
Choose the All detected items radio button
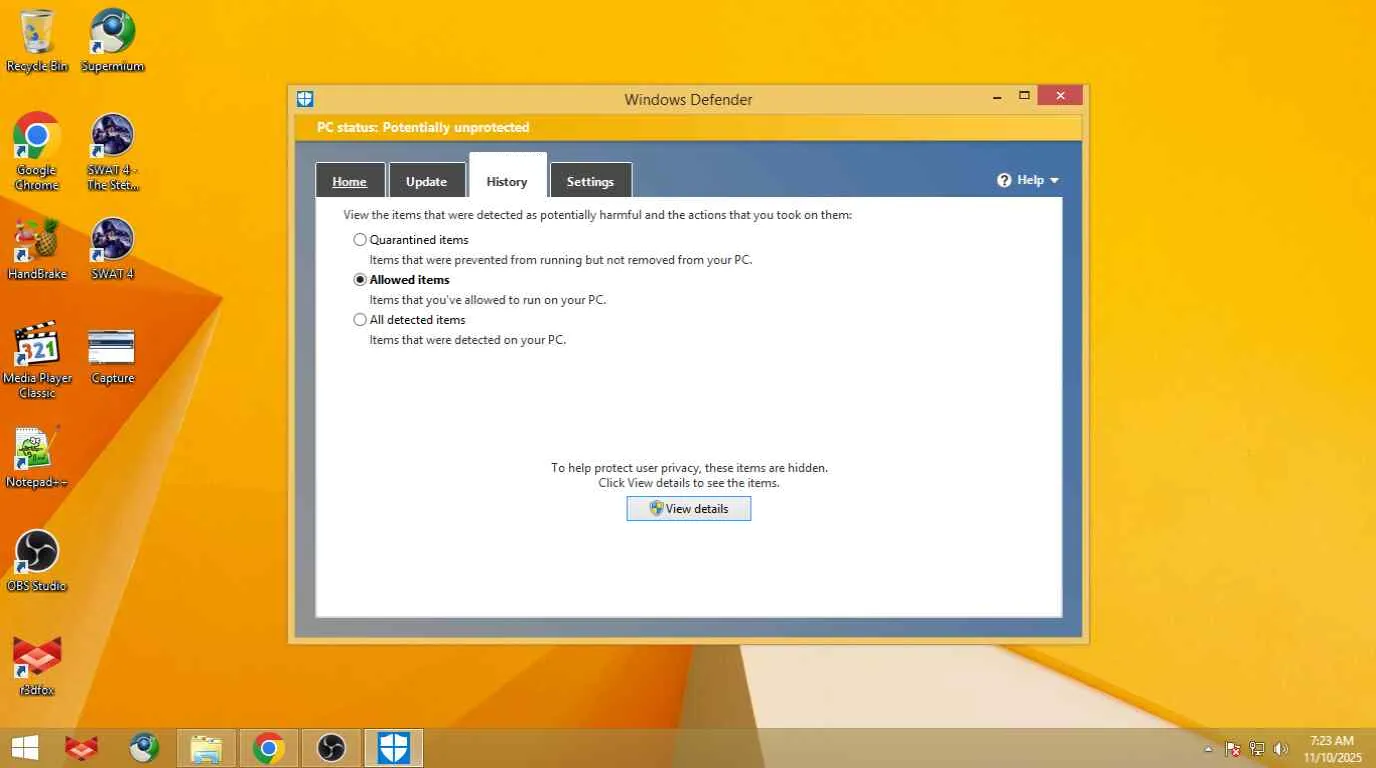(360, 320)
